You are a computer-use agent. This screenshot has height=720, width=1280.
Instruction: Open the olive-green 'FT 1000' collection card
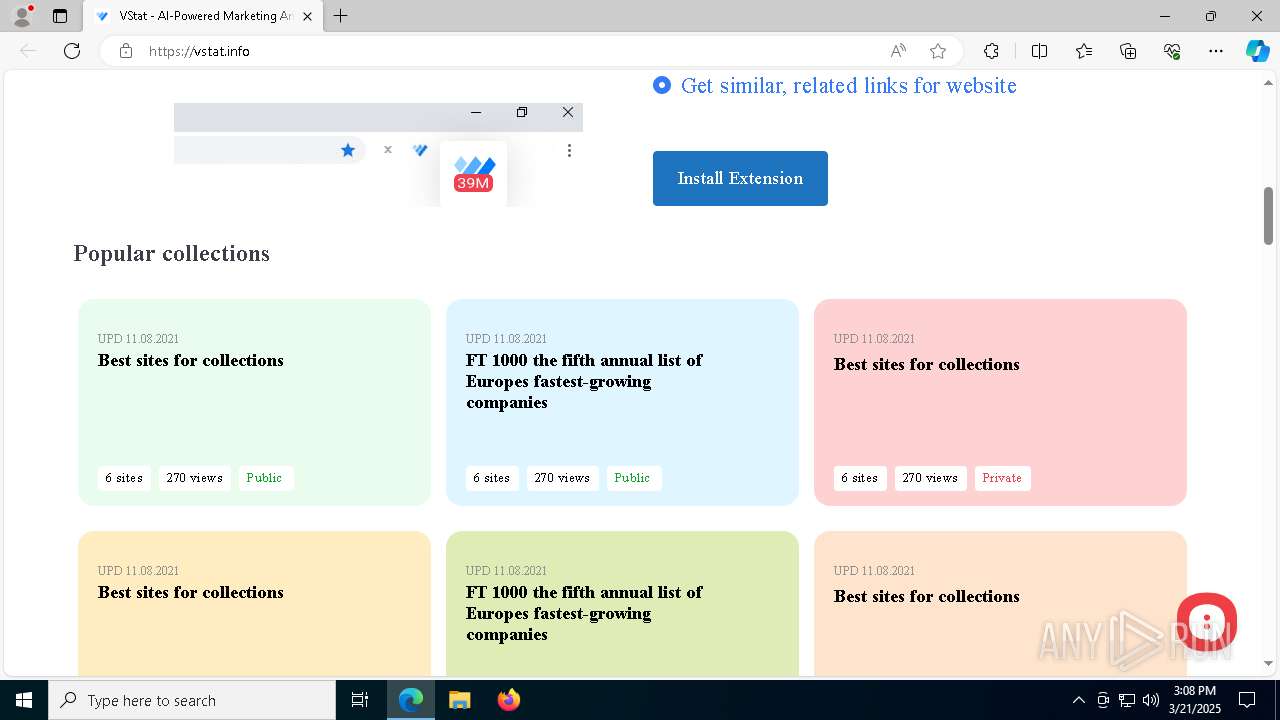point(623,603)
